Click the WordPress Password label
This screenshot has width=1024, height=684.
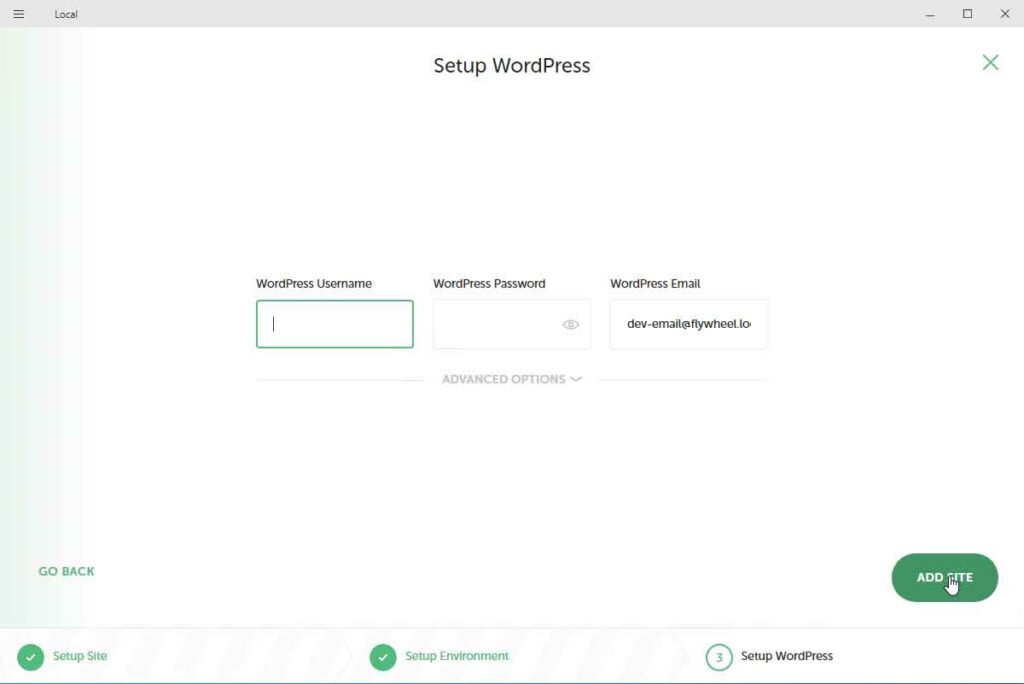[489, 284]
